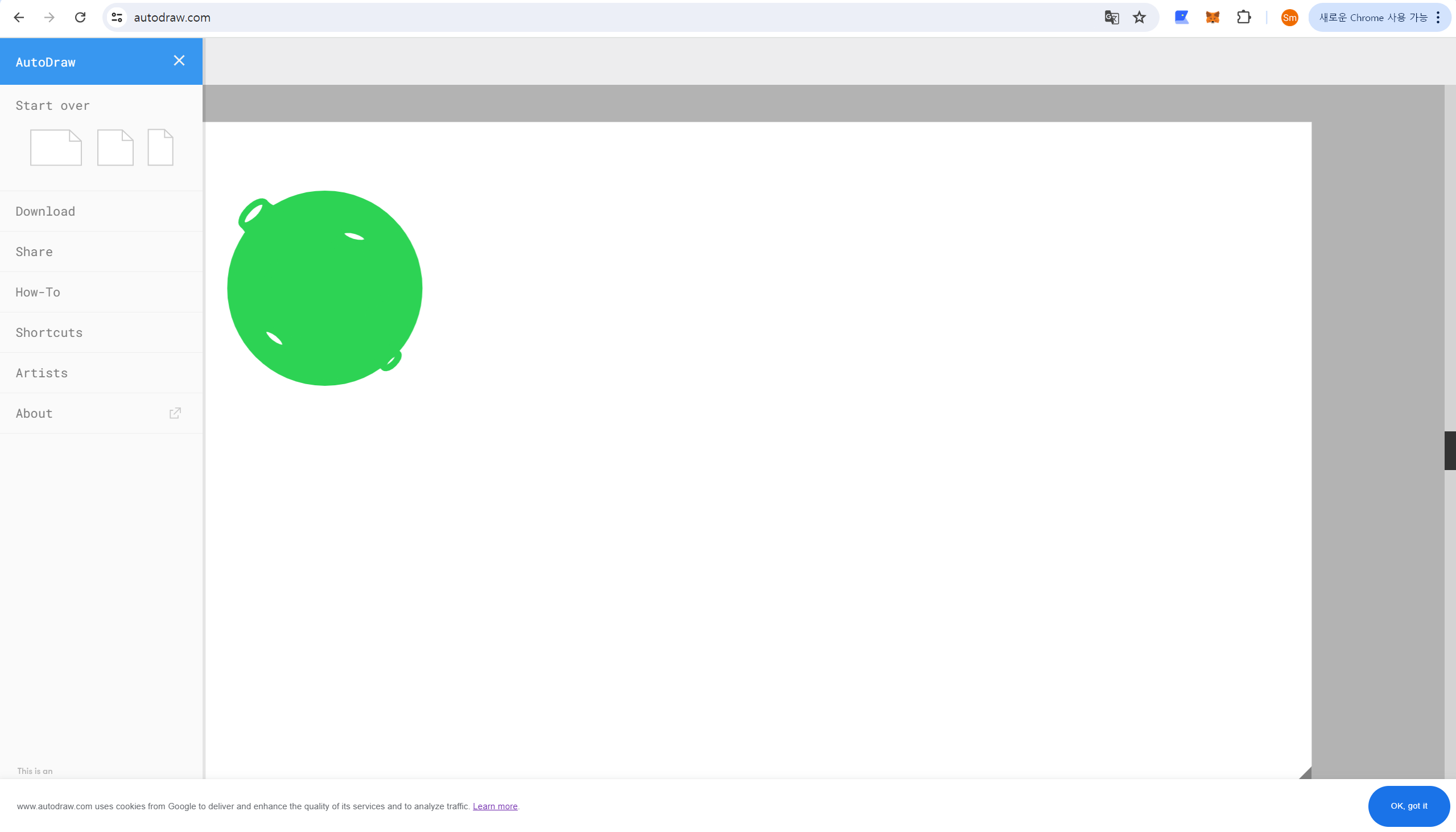The width and height of the screenshot is (1456, 832).
Task: Select Download from the menu
Action: pyautogui.click(x=45, y=212)
